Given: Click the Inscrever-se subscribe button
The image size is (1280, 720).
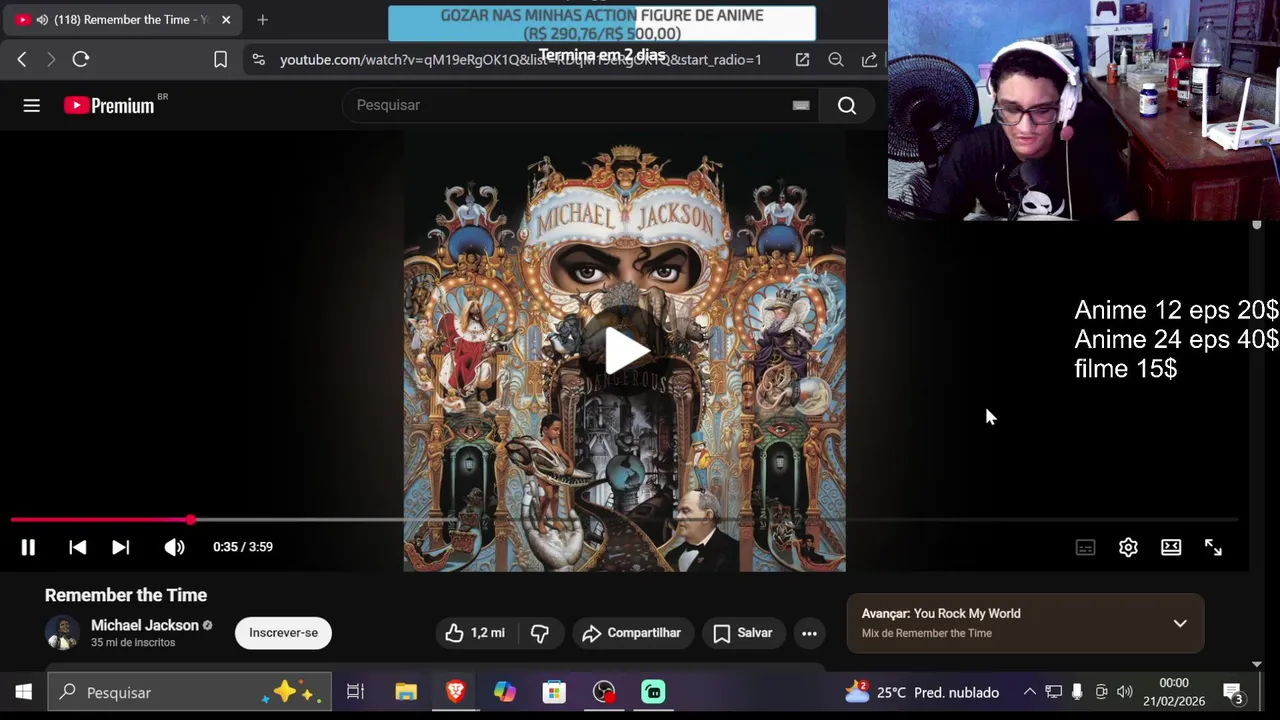Looking at the screenshot, I should [283, 633].
